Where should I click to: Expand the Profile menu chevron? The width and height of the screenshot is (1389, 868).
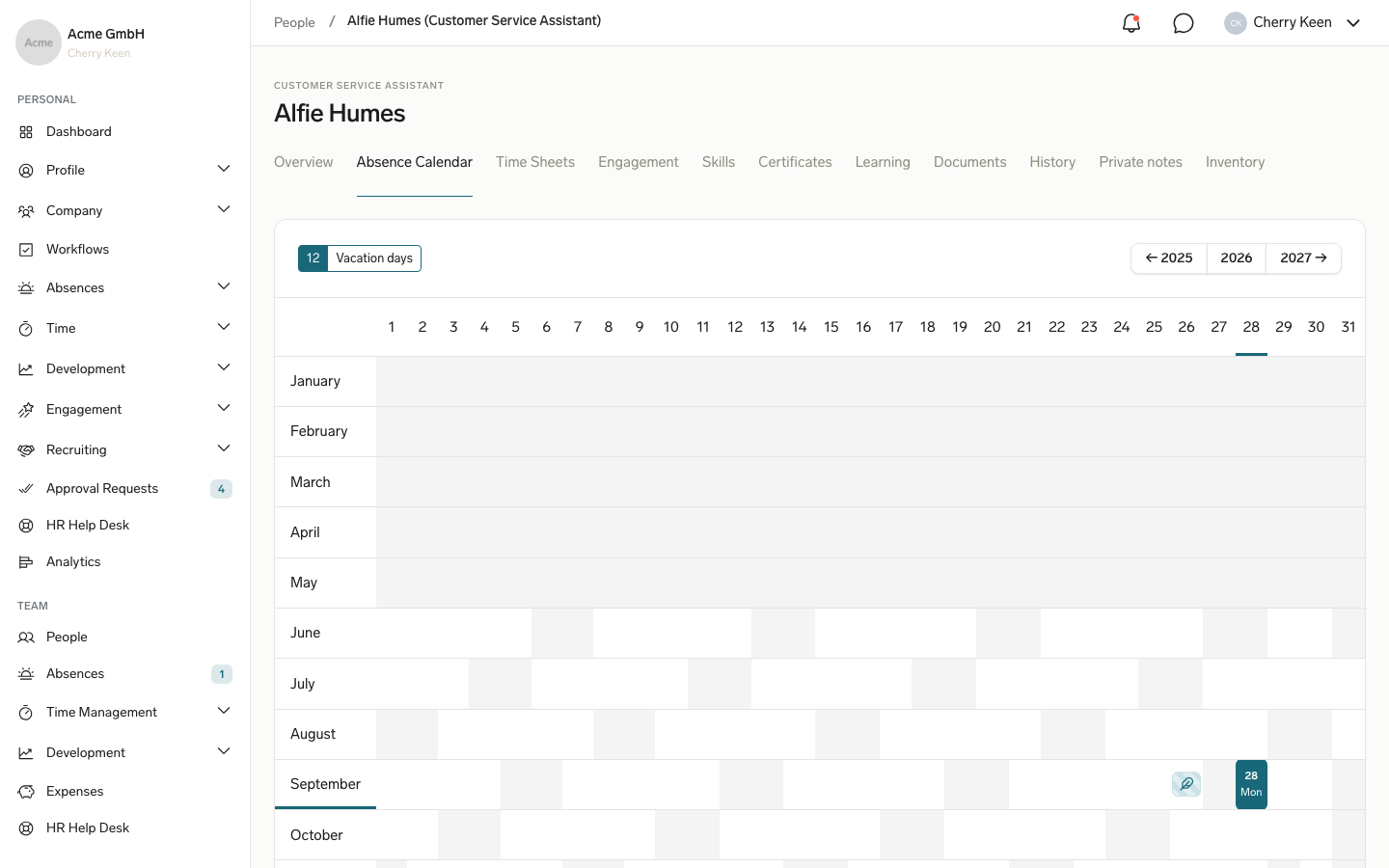pyautogui.click(x=224, y=170)
